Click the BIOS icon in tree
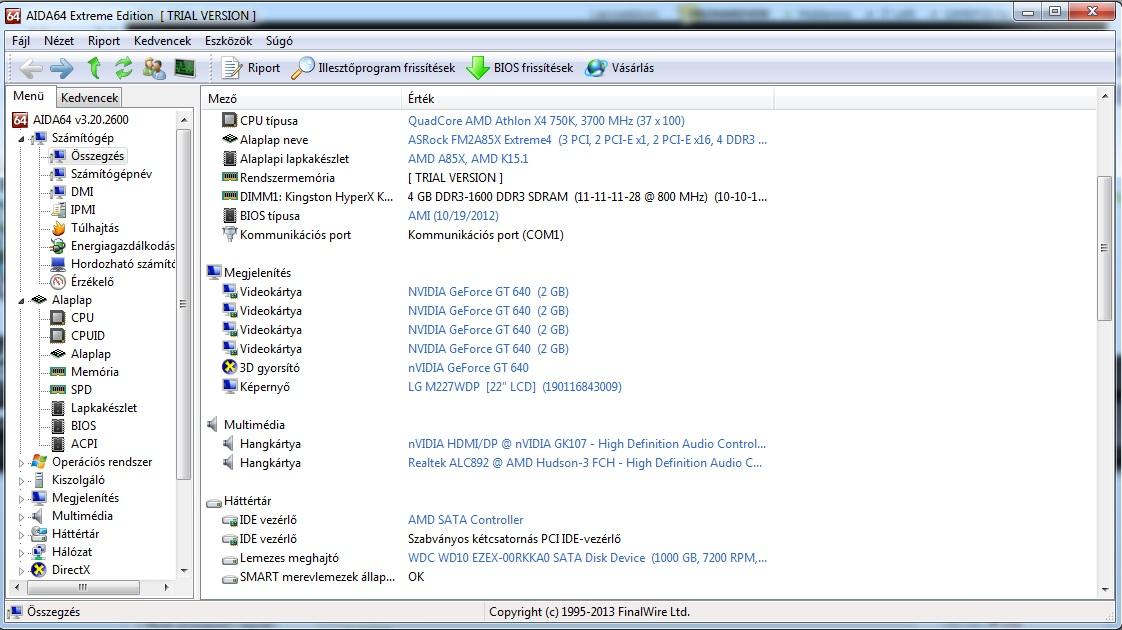Screen dimensions: 1122x630 tap(58, 426)
